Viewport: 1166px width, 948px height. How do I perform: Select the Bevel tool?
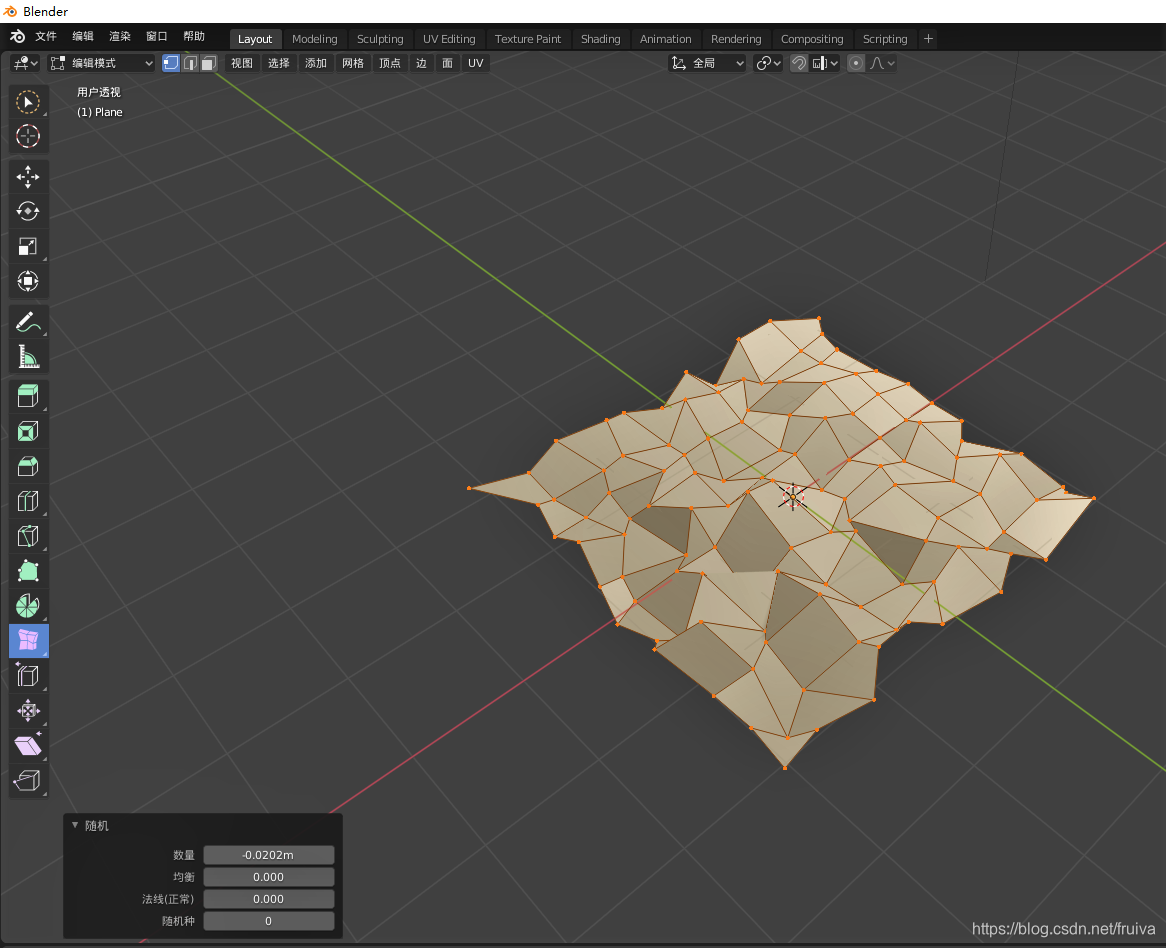(28, 466)
